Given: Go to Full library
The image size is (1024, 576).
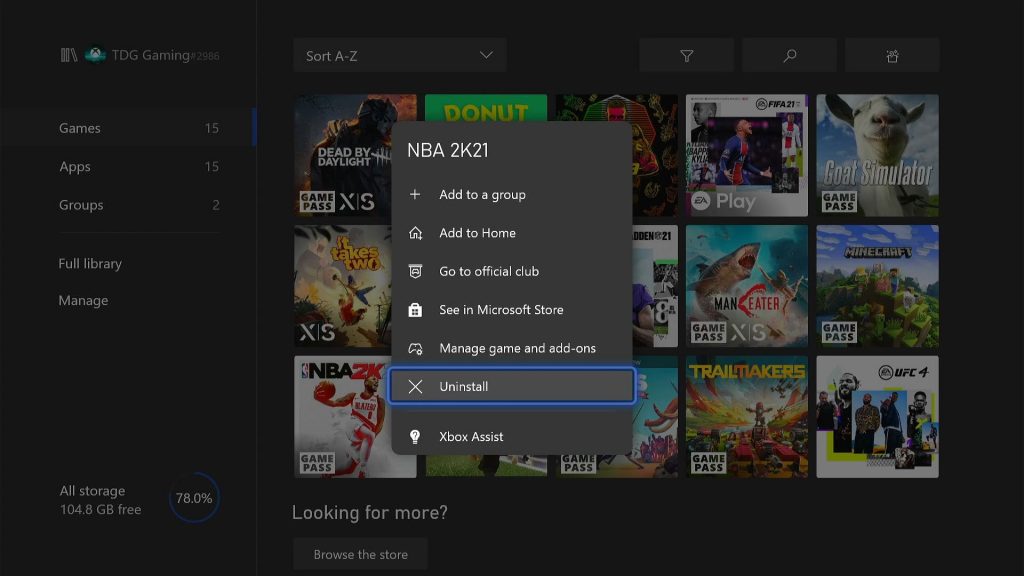Looking at the screenshot, I should [90, 263].
